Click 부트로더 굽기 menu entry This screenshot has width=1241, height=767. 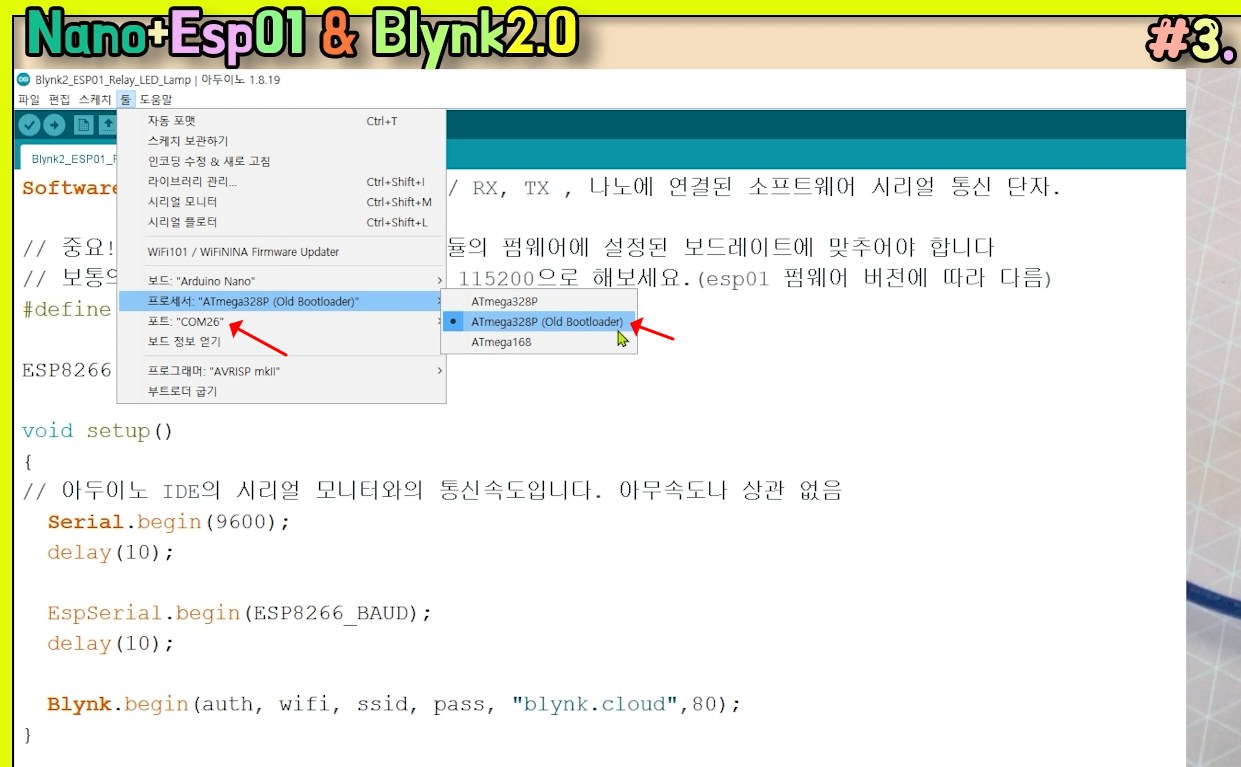(x=281, y=391)
